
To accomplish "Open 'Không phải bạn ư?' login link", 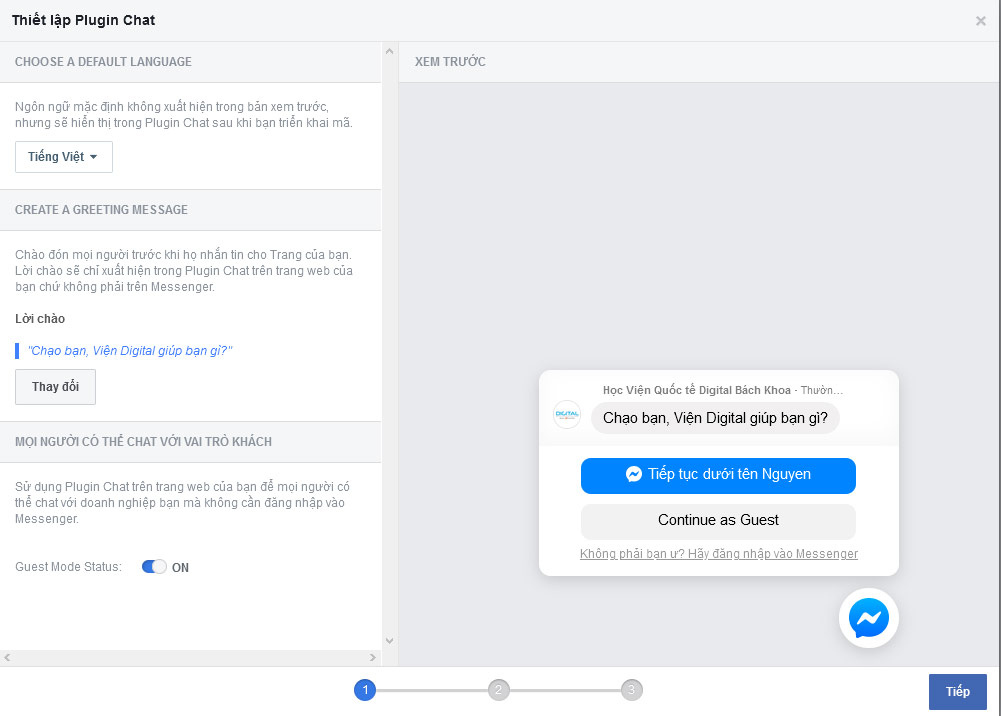I will [x=719, y=554].
